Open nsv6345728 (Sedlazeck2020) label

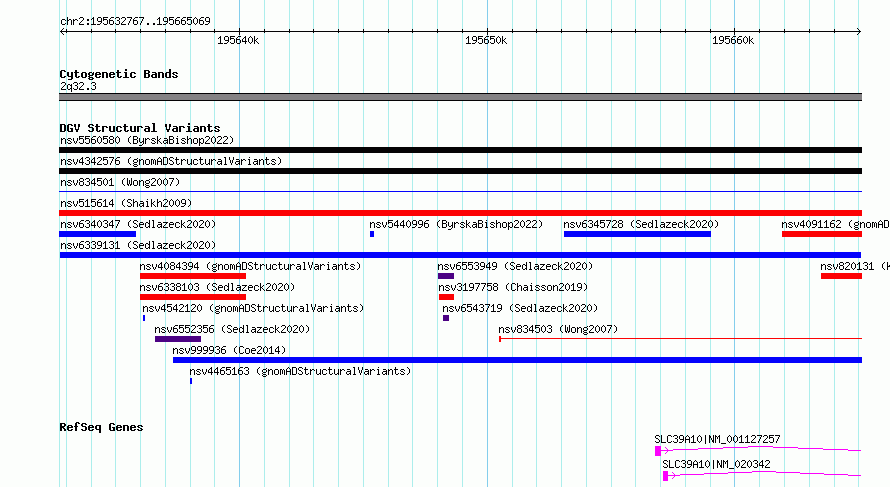[641, 224]
